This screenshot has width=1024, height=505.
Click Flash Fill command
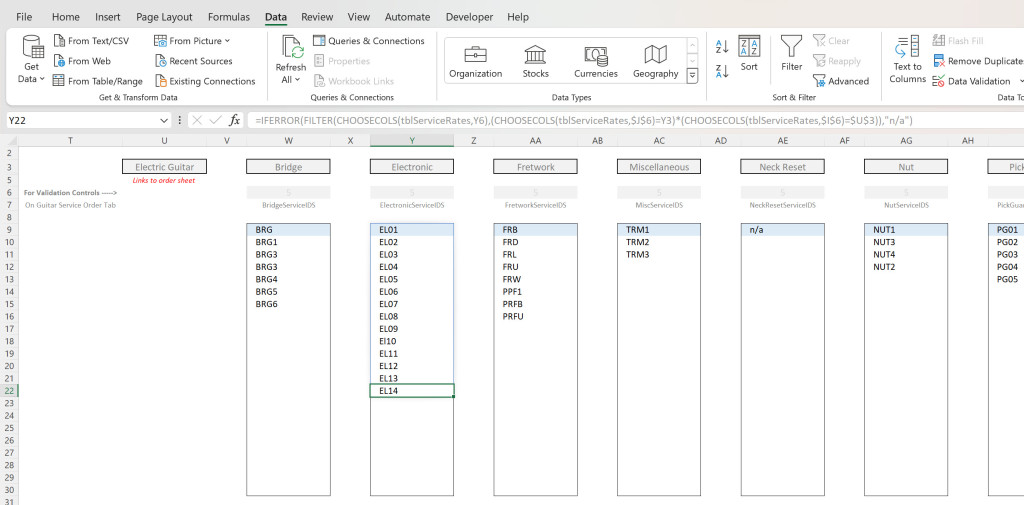tap(958, 41)
